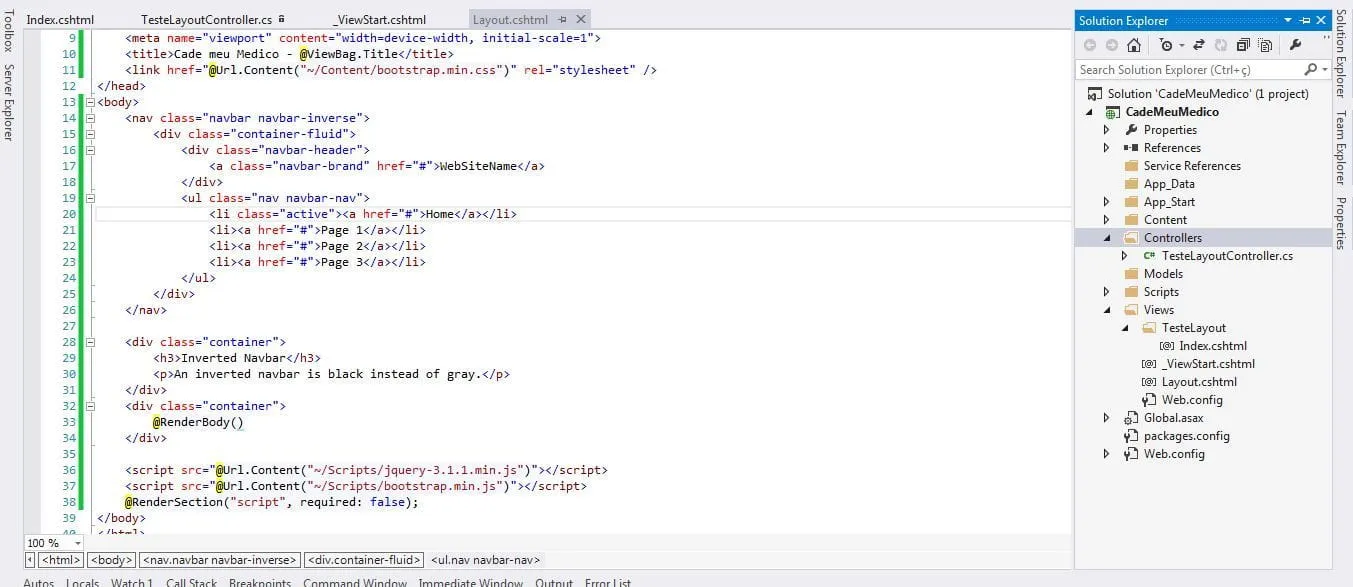Open the search options dropdown arrow

(1325, 70)
